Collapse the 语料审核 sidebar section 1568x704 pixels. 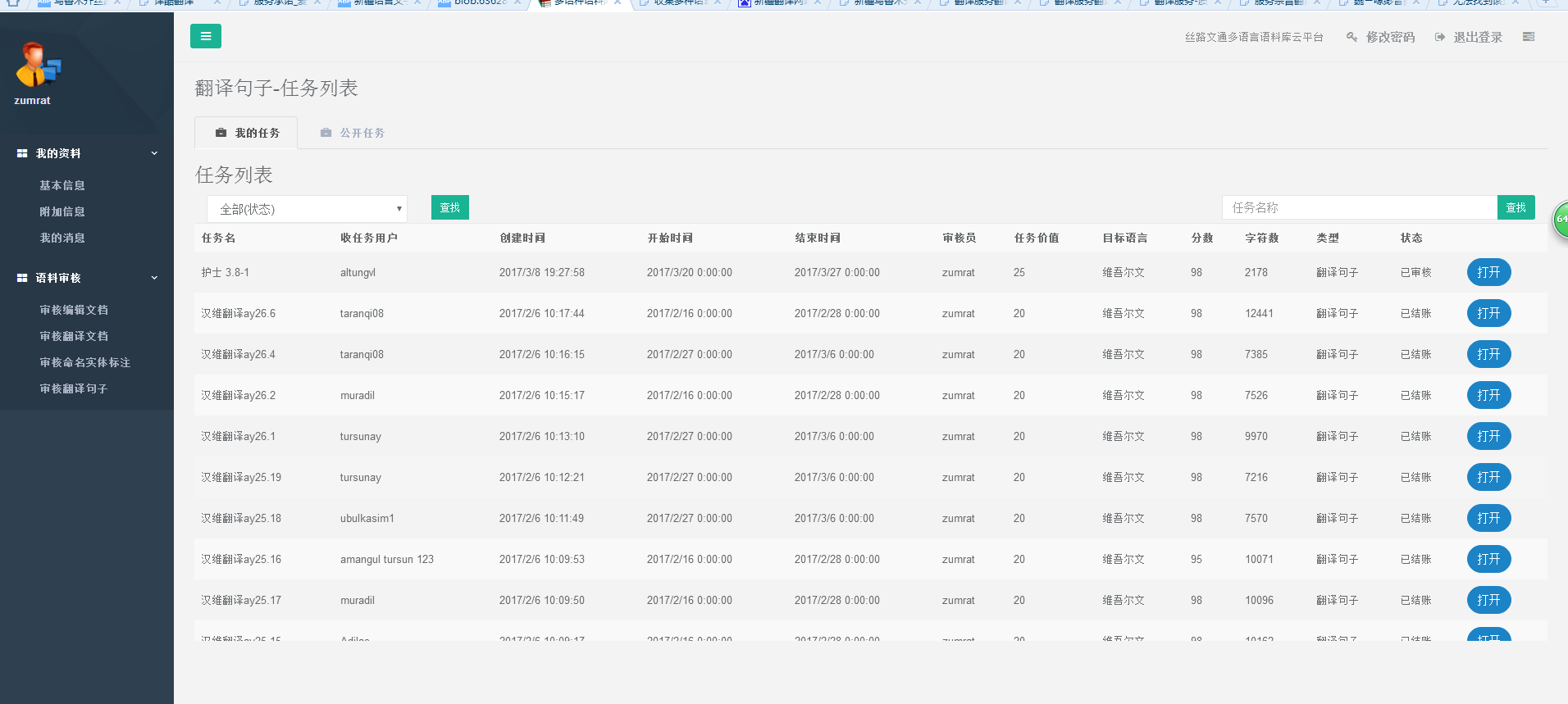pos(154,278)
